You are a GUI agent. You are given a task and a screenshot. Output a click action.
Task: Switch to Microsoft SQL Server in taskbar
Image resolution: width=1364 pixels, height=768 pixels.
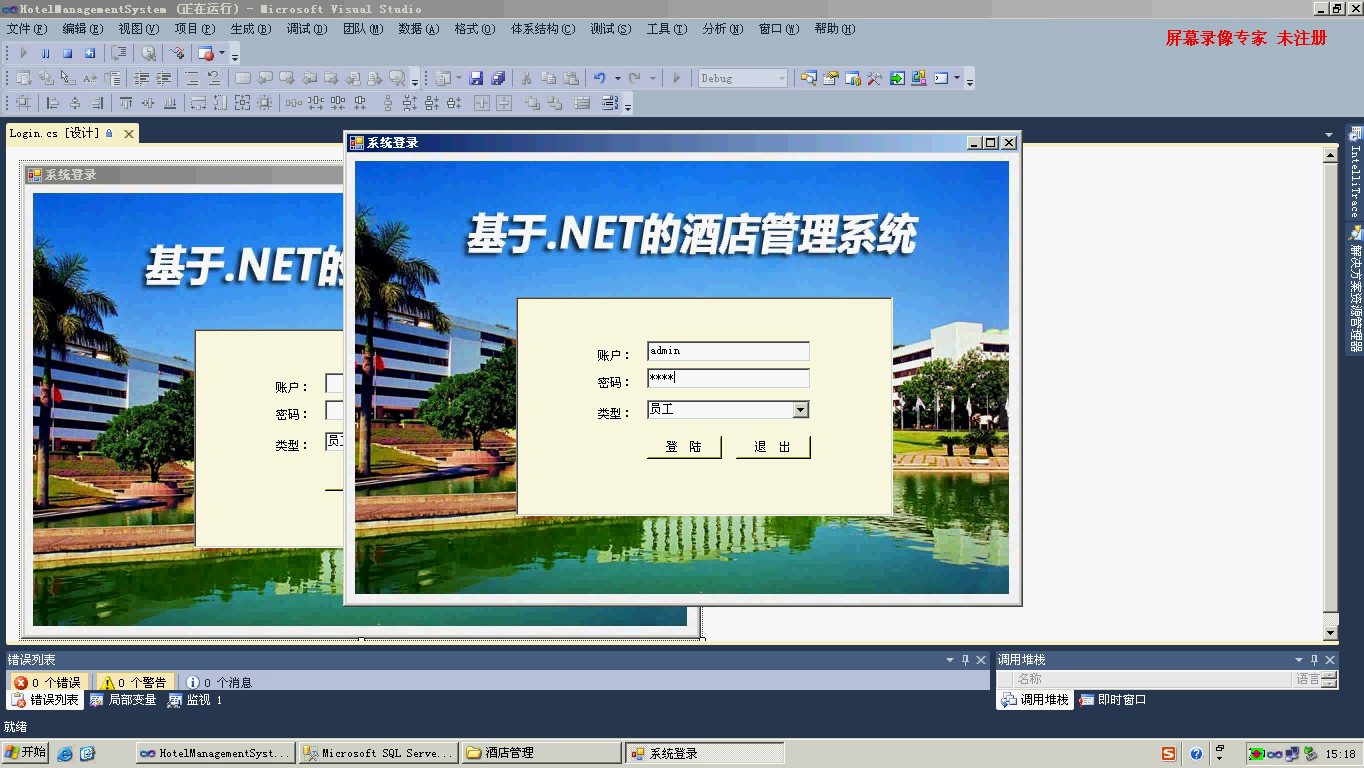[378, 753]
